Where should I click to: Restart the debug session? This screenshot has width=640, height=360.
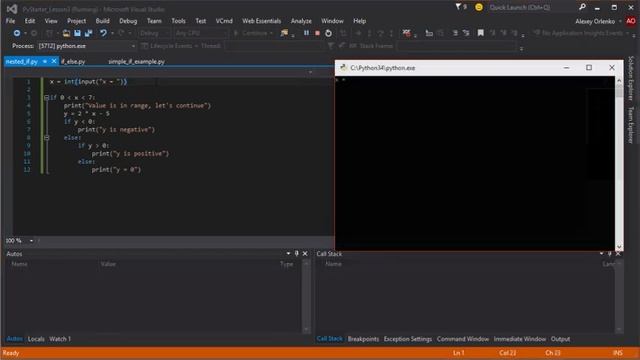[x=328, y=33]
